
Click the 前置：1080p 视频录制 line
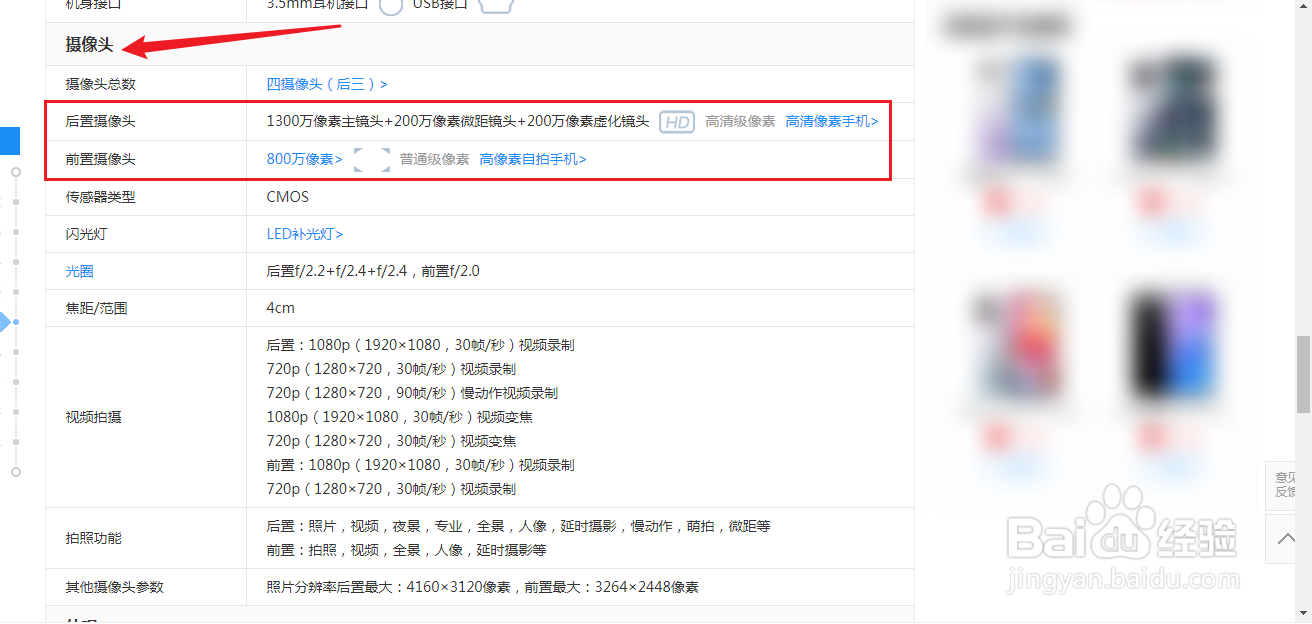click(420, 465)
